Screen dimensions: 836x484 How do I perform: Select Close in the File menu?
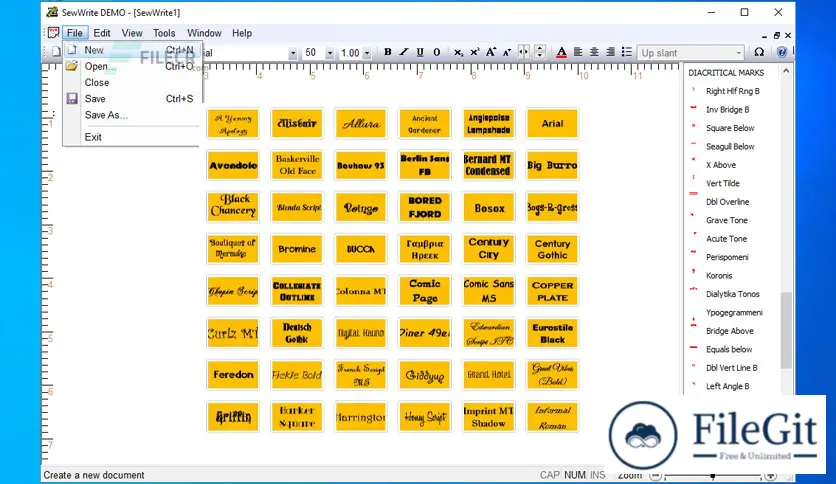click(x=132, y=83)
